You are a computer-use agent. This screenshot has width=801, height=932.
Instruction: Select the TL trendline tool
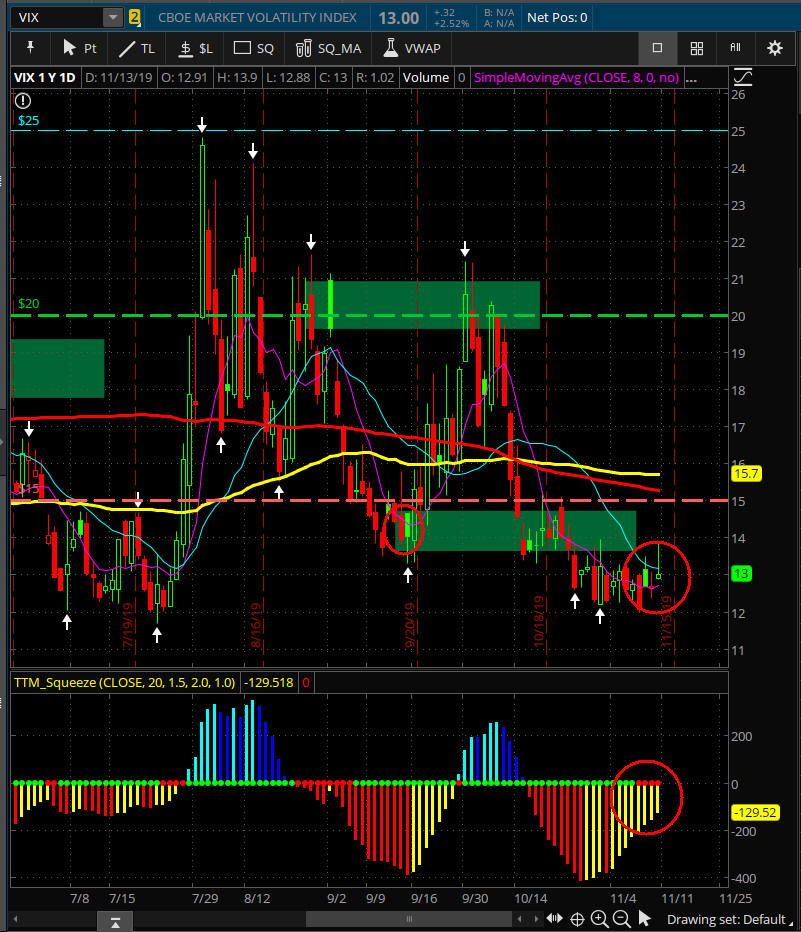(x=137, y=47)
